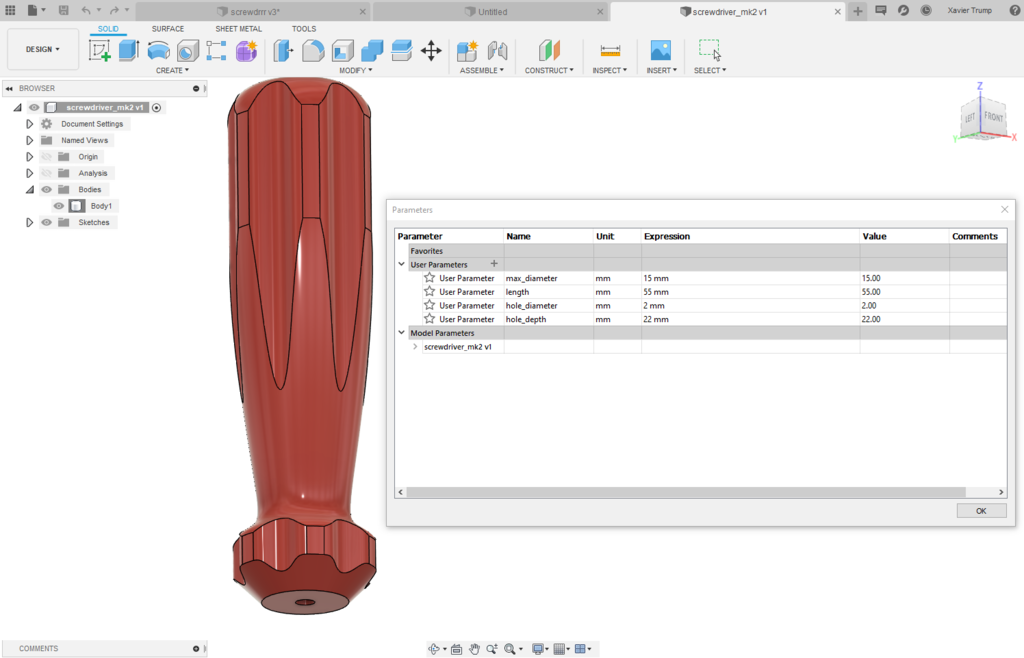The height and width of the screenshot is (658, 1024).
Task: Hide Body1 using its eye icon
Action: (x=59, y=206)
